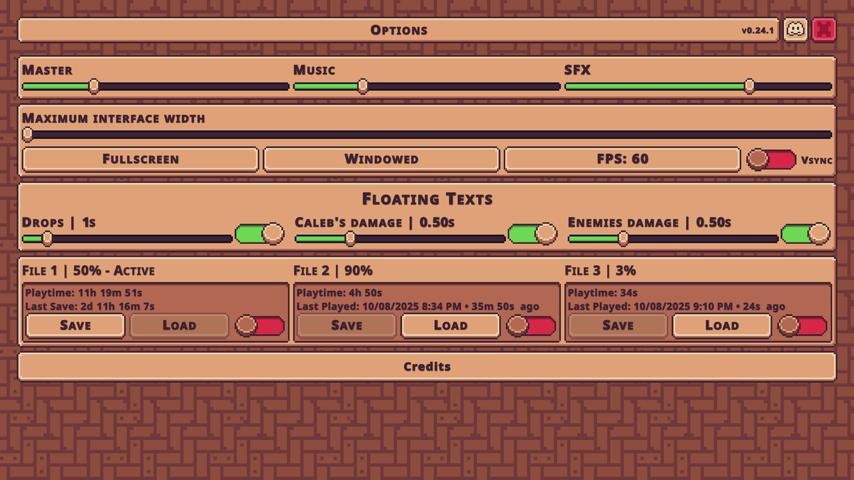Close the Options menu with red X

click(x=824, y=29)
